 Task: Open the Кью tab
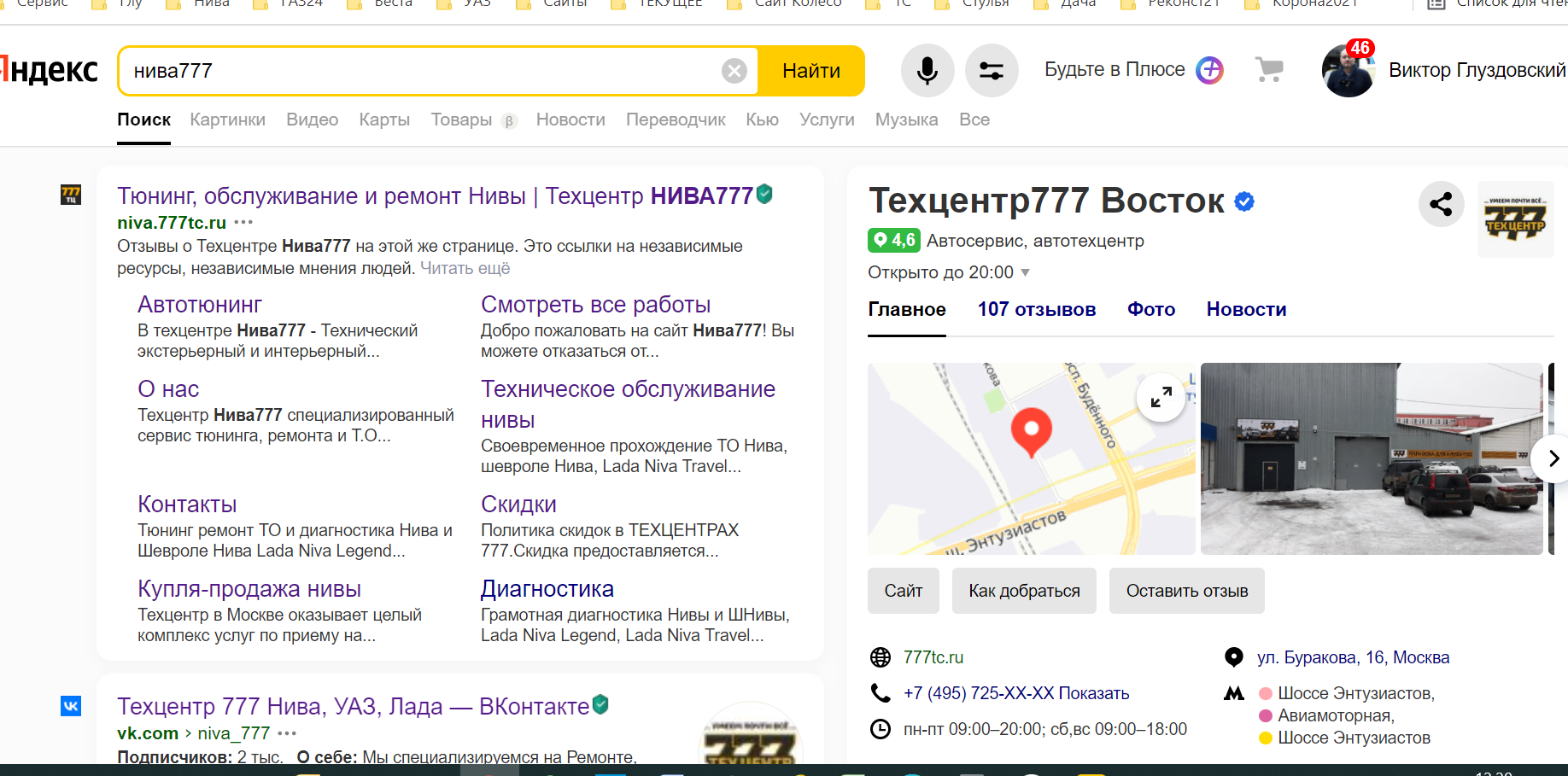(762, 120)
